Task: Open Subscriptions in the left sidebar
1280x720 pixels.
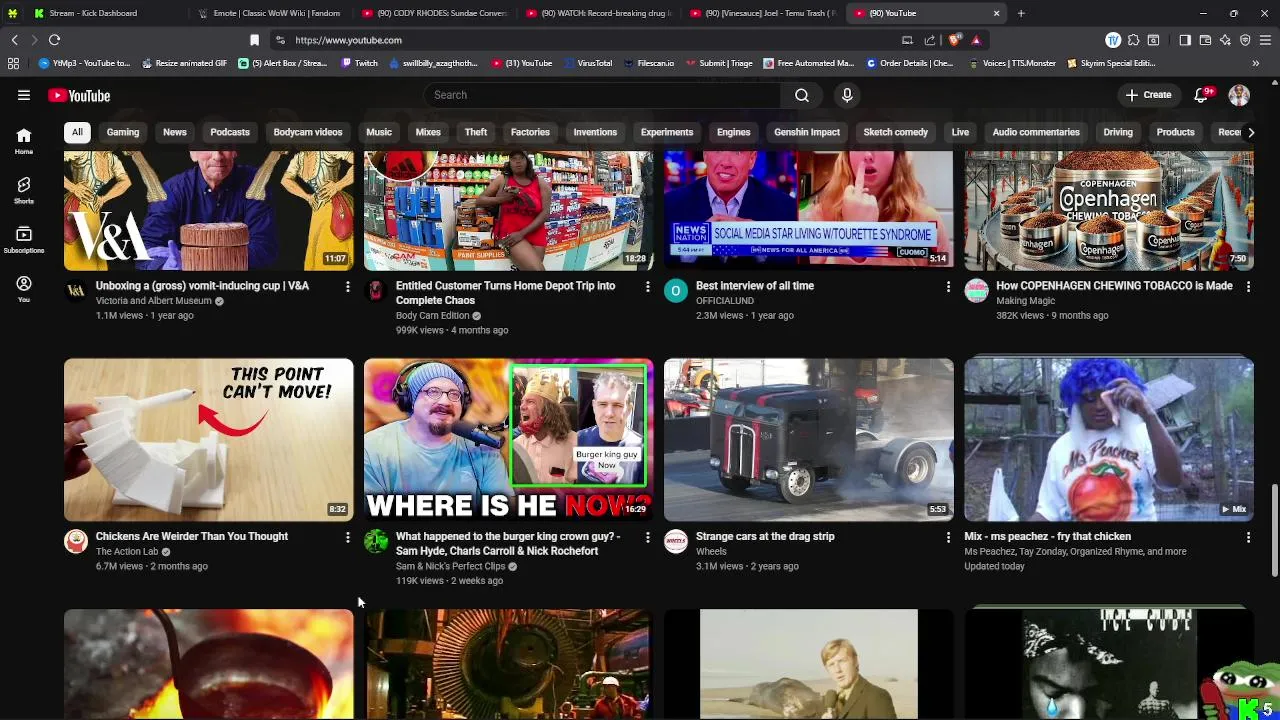Action: coord(24,239)
